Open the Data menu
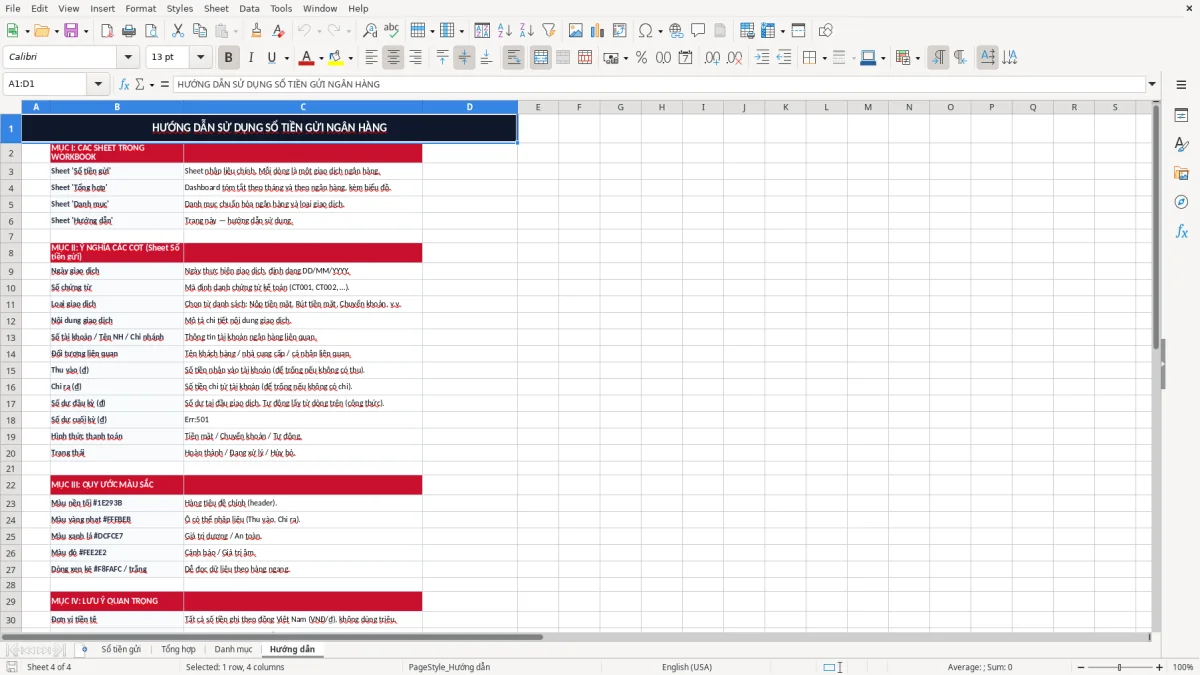This screenshot has height=675, width=1200. click(249, 8)
